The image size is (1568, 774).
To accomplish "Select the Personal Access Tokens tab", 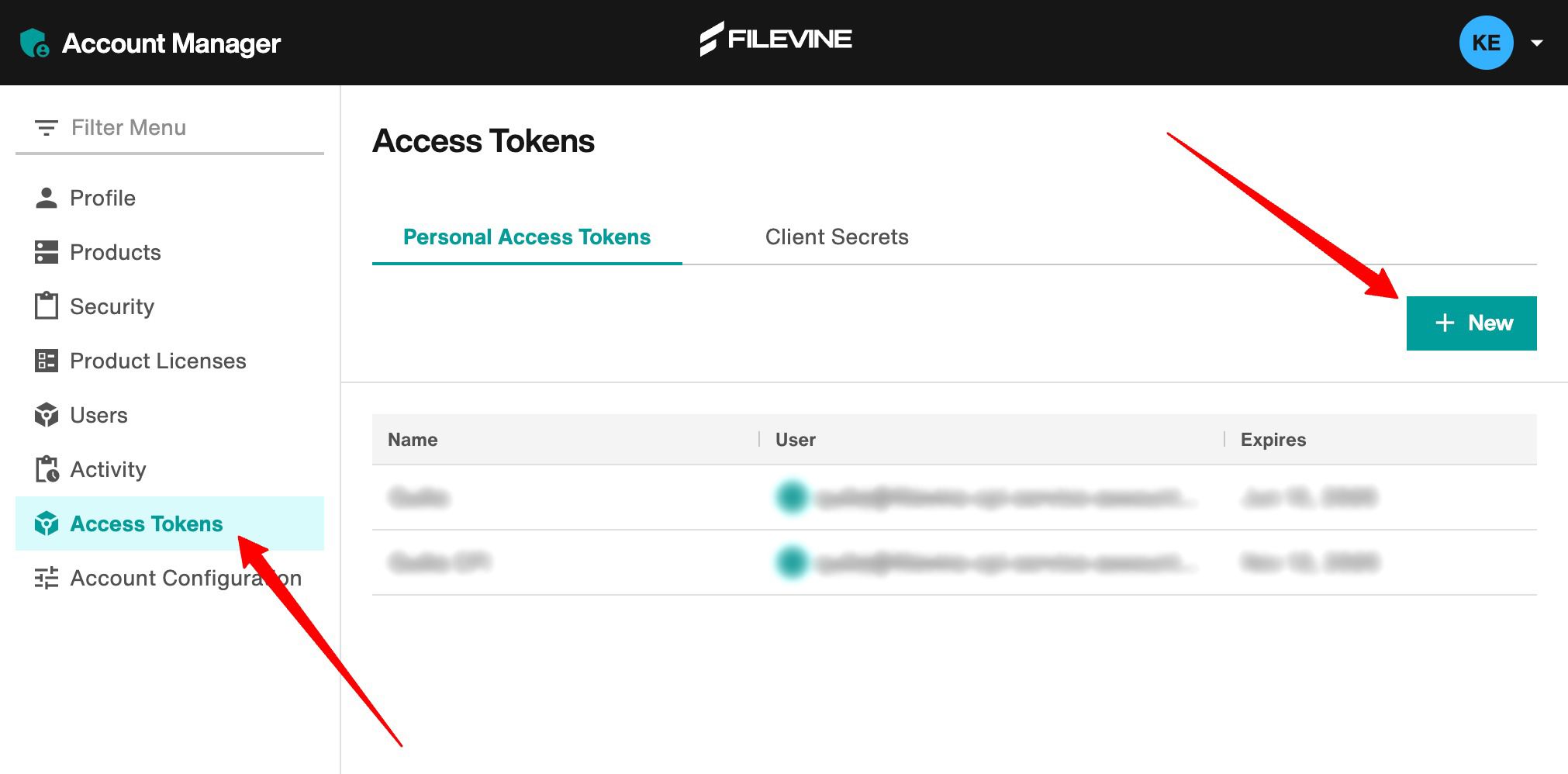I will (527, 237).
